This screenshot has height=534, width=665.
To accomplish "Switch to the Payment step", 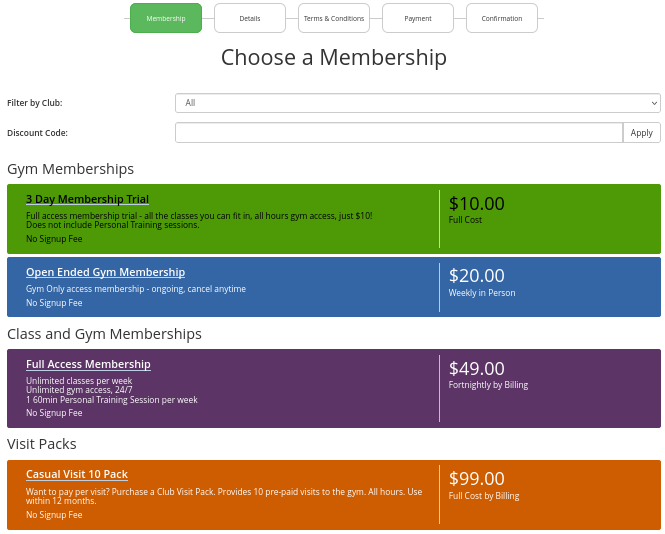I will pyautogui.click(x=418, y=18).
